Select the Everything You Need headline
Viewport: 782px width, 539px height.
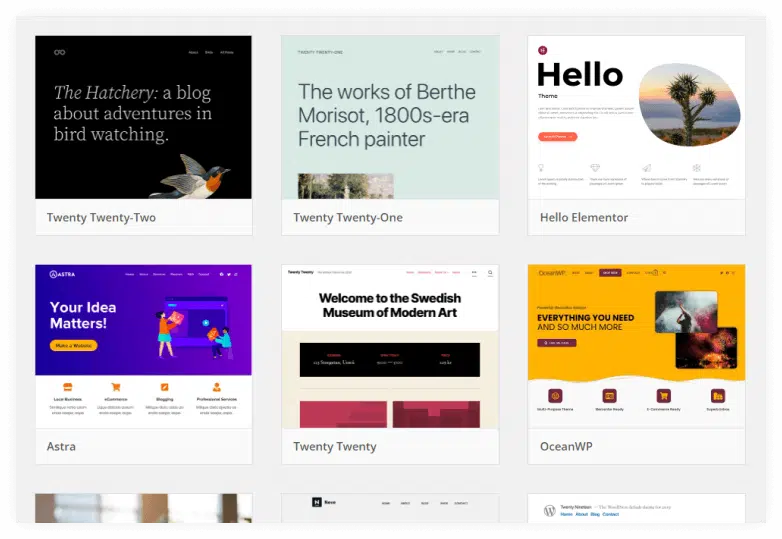(x=586, y=322)
